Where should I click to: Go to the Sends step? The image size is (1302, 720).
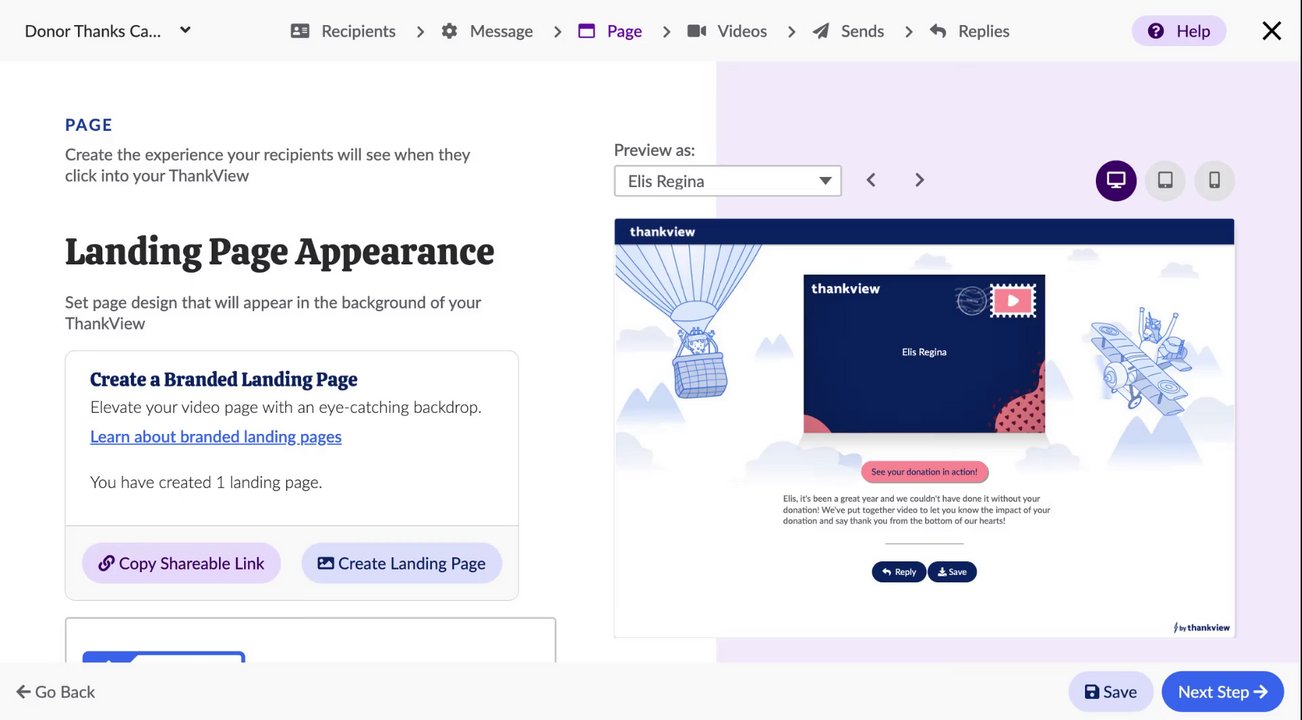(x=848, y=31)
